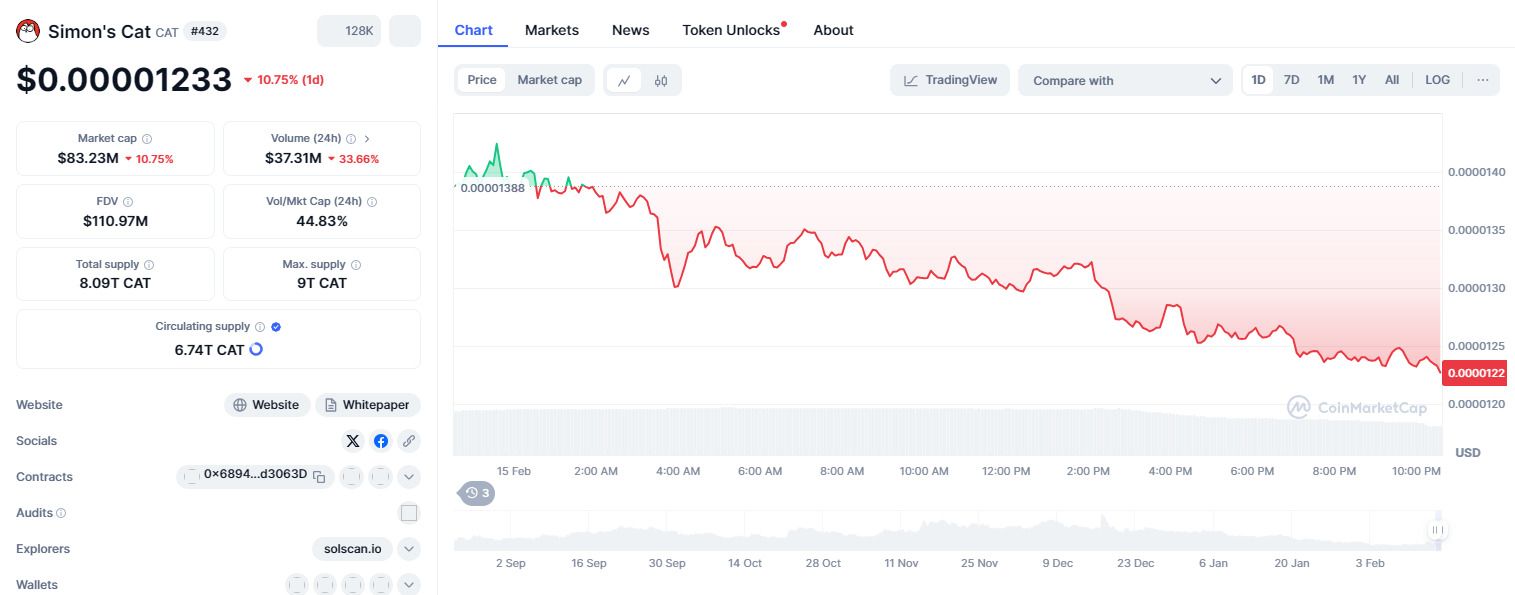Select the line chart view icon
Image resolution: width=1515 pixels, height=595 pixels.
point(624,81)
